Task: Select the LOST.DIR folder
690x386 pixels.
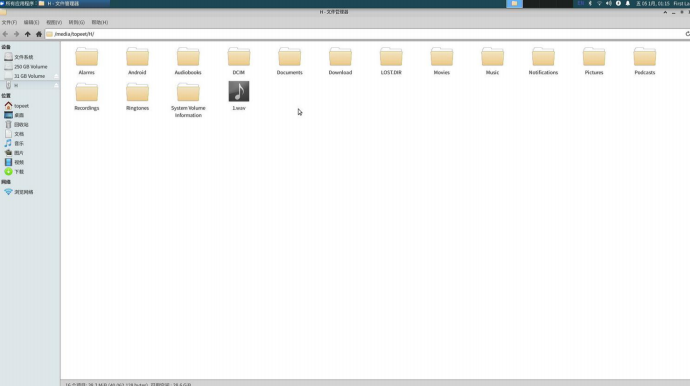Action: pyautogui.click(x=391, y=61)
